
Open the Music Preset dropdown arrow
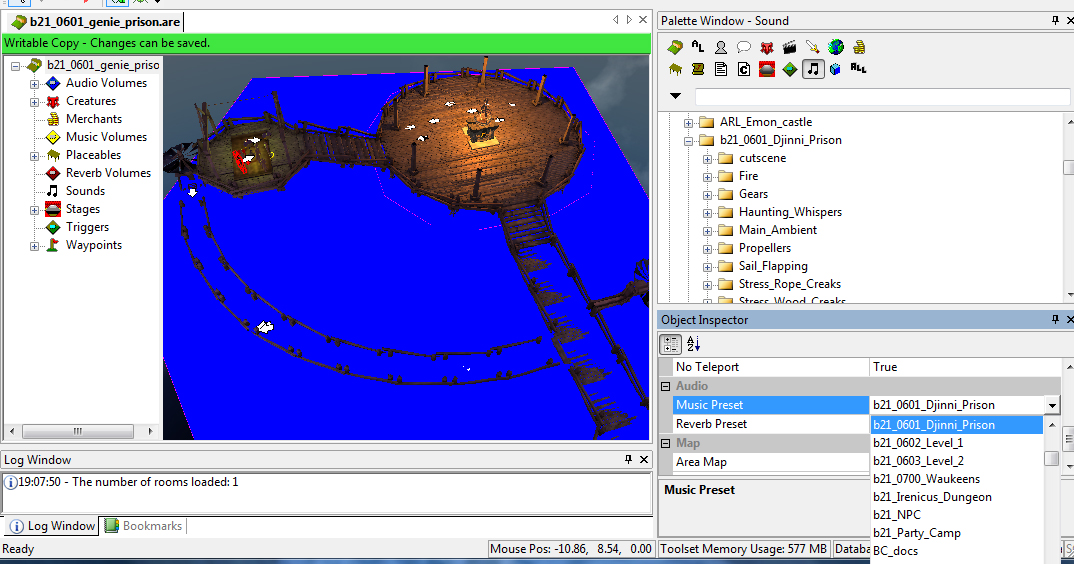pyautogui.click(x=1051, y=405)
